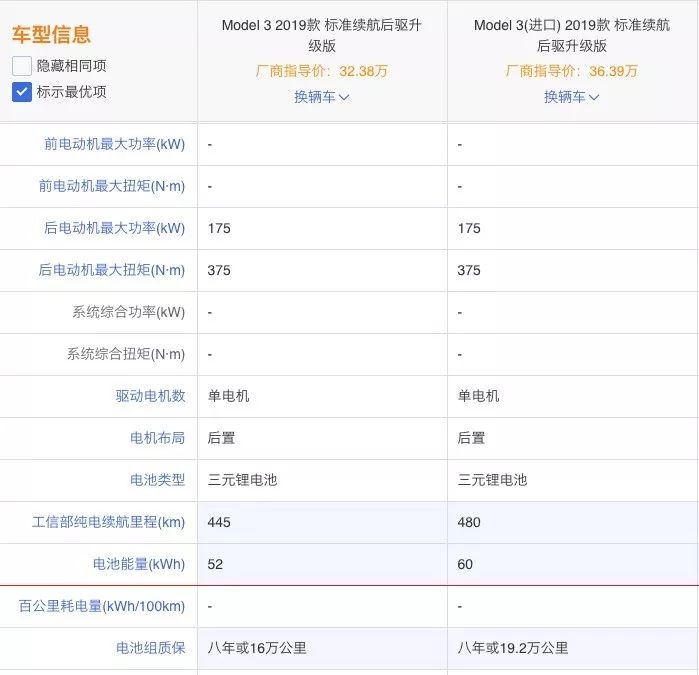Click the 厂商指导价: 32.38万 price
This screenshot has height=675, width=699.
pos(321,71)
